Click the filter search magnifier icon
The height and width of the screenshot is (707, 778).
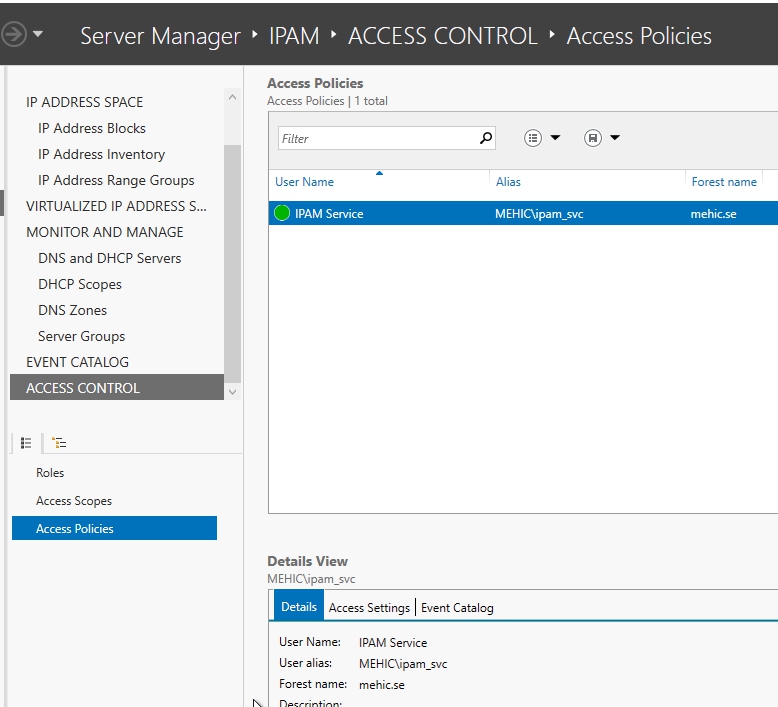click(486, 138)
